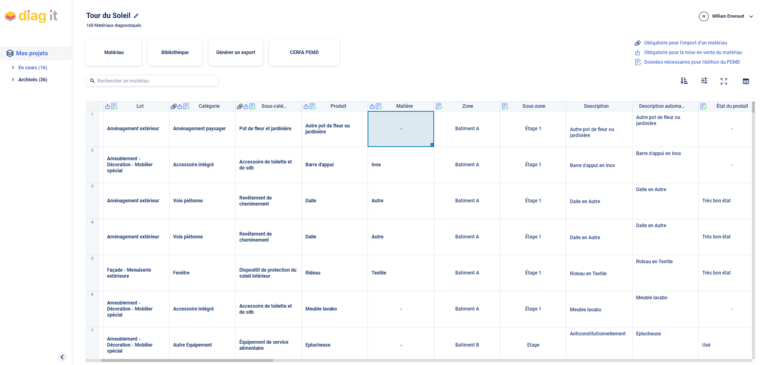Click the Anticonstitutionnellement description cell
Screen dimensions: 768x365
point(599,343)
